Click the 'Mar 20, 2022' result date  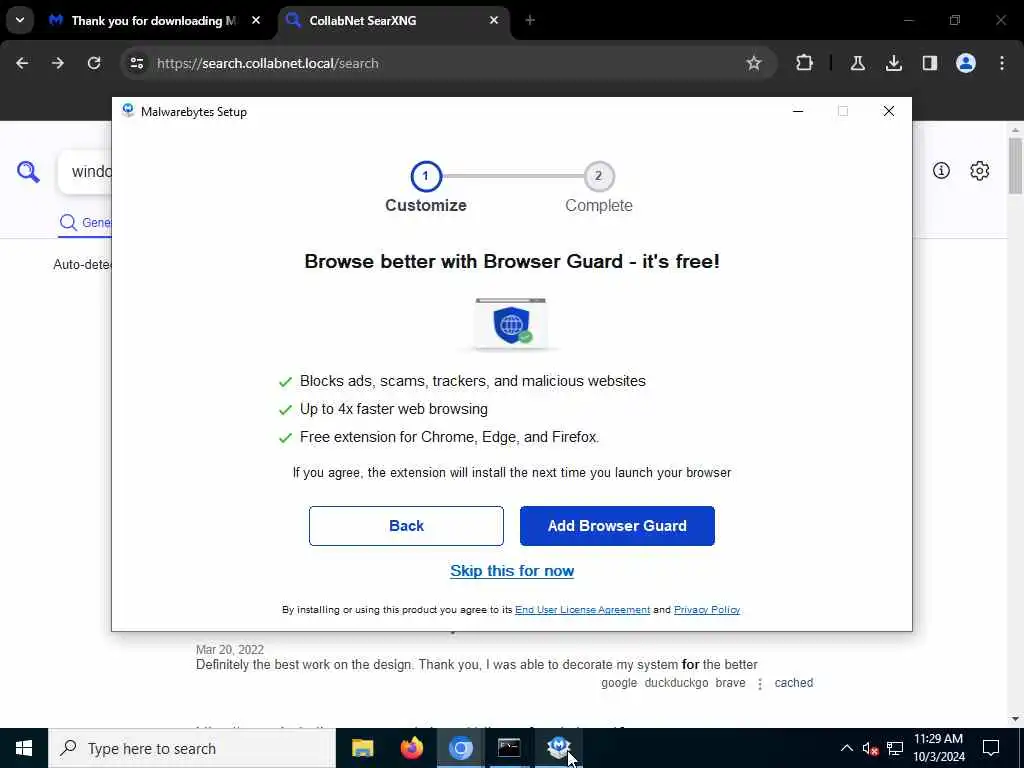(230, 650)
